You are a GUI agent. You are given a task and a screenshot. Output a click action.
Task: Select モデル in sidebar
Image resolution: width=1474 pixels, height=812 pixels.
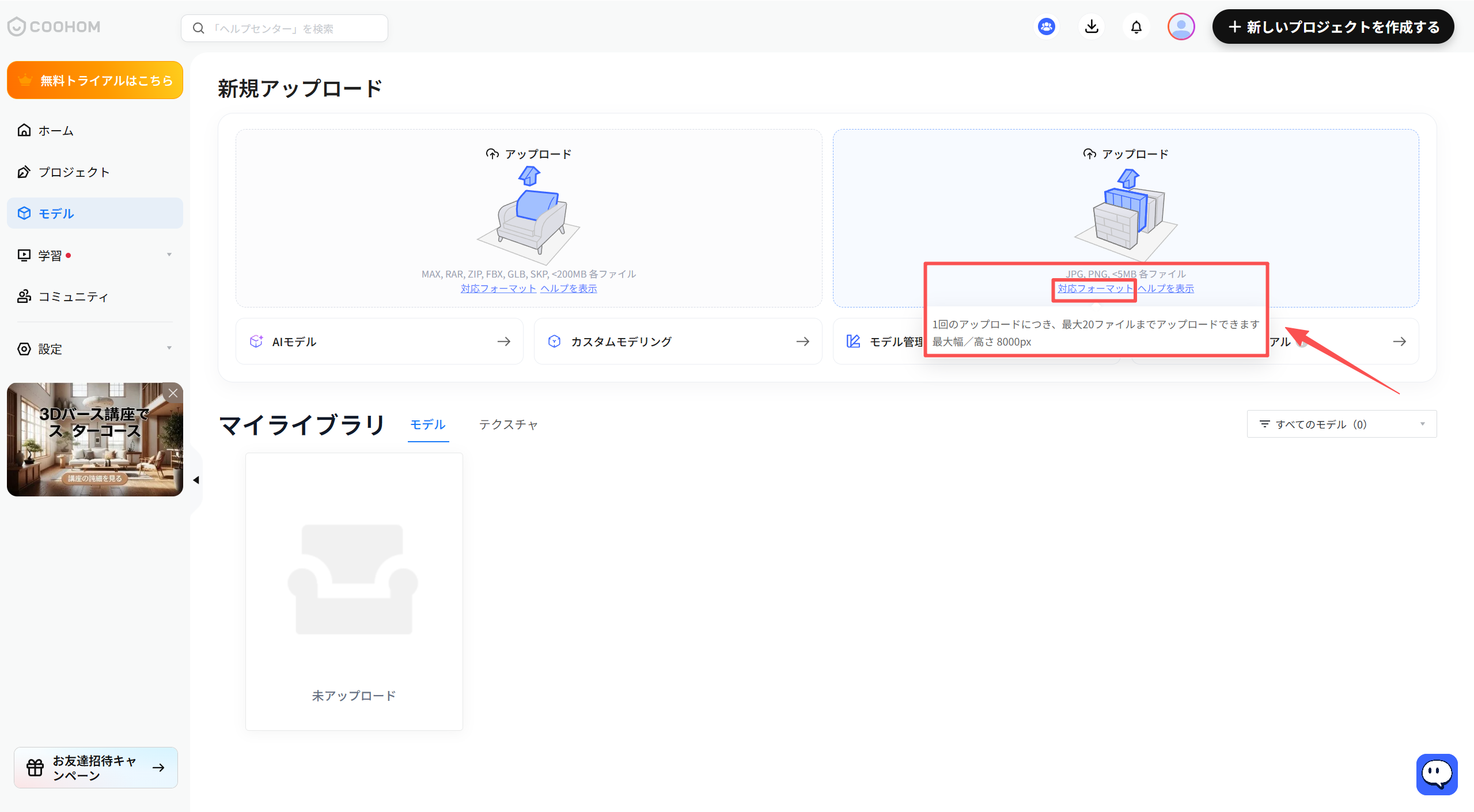(95, 213)
